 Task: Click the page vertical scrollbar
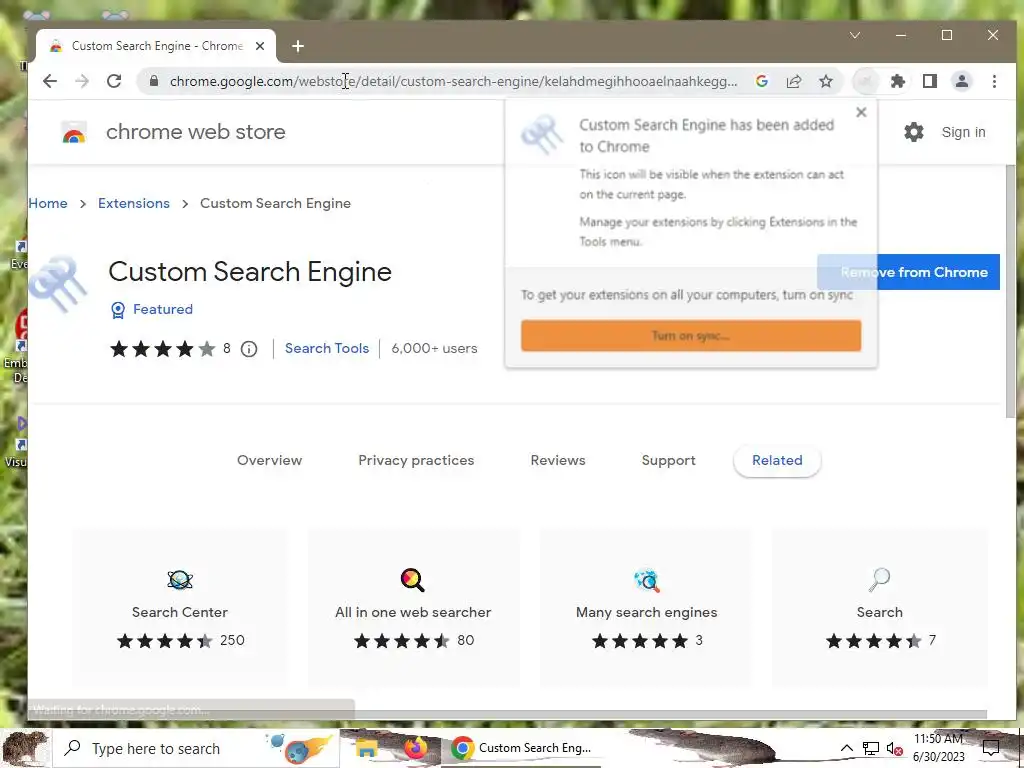coord(1010,291)
